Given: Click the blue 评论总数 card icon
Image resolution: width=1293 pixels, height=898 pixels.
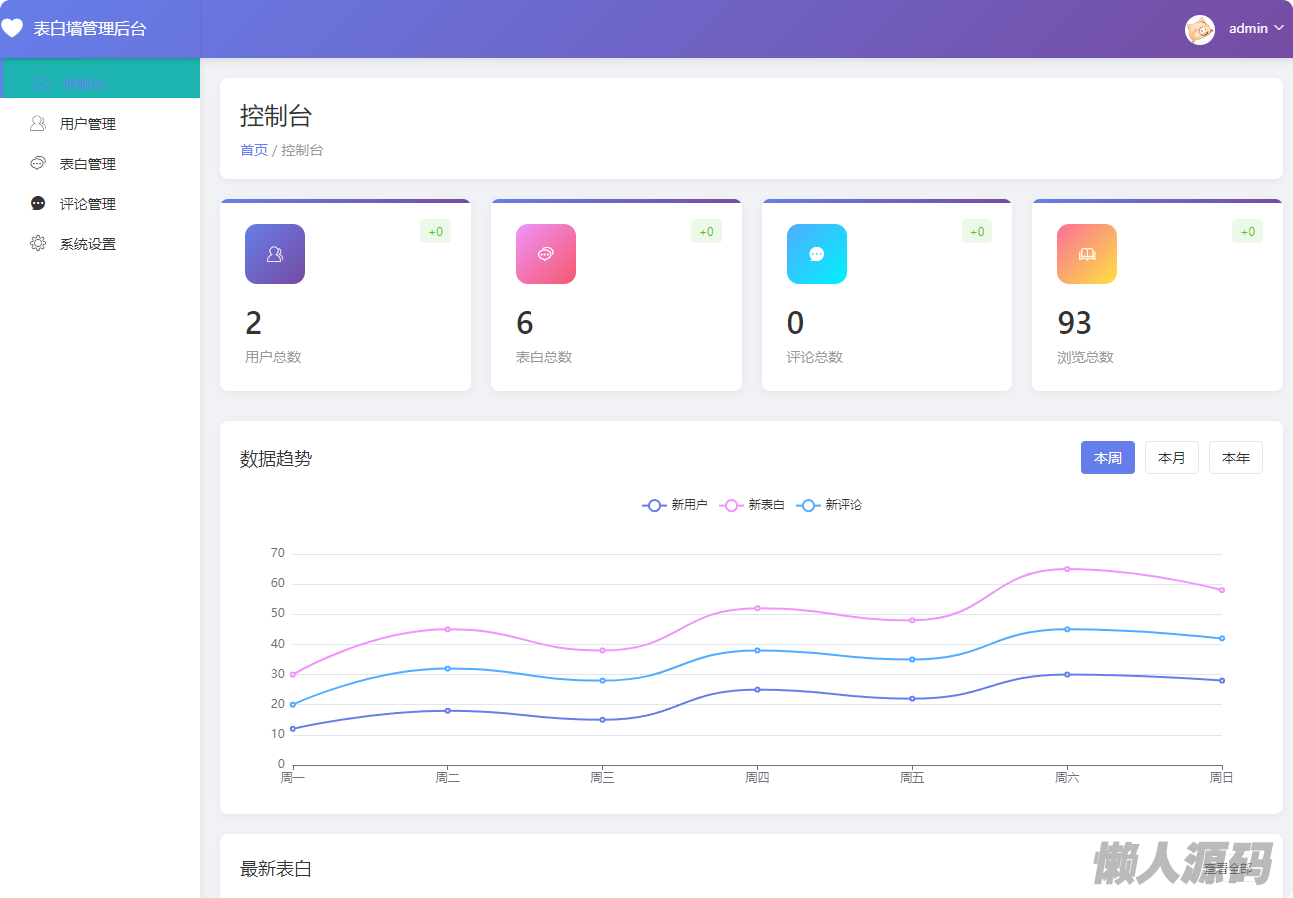Looking at the screenshot, I should pyautogui.click(x=816, y=254).
